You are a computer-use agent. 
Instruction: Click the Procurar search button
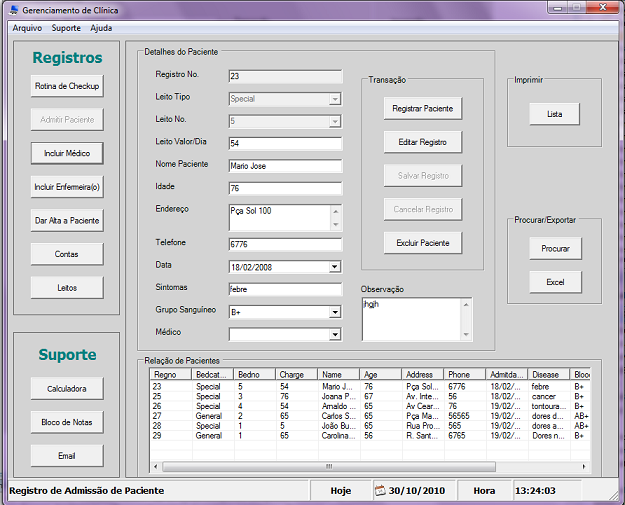(555, 248)
